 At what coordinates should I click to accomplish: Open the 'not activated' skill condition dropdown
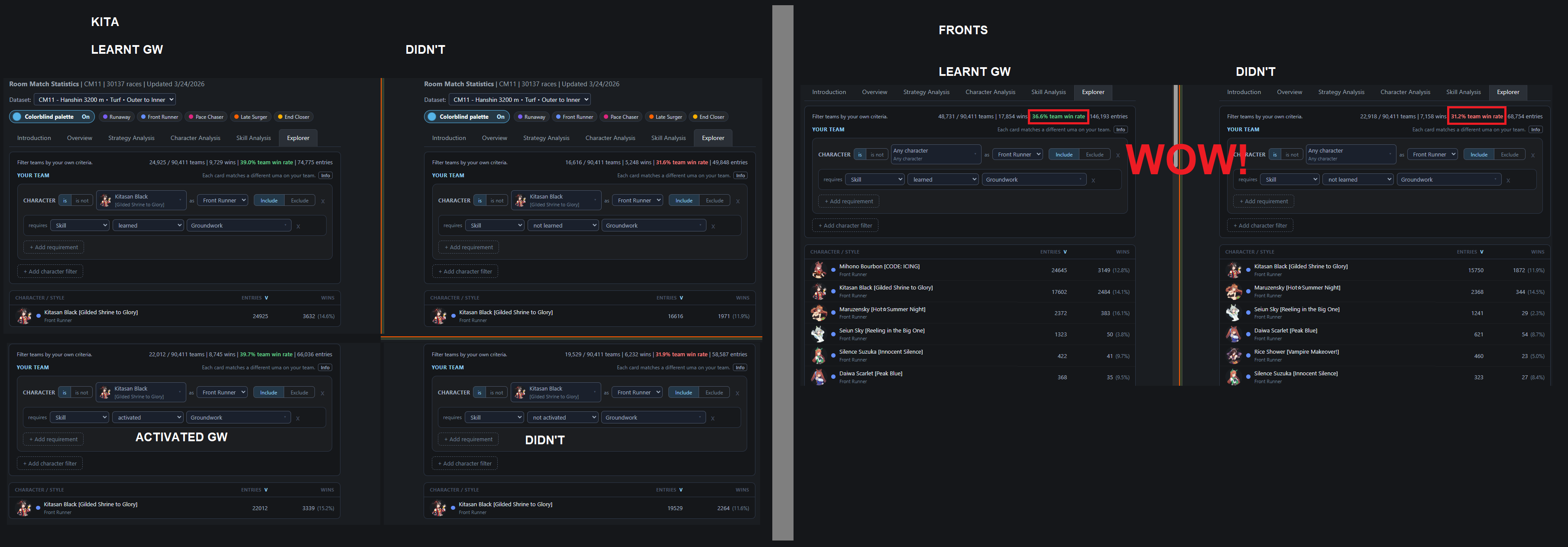point(564,417)
